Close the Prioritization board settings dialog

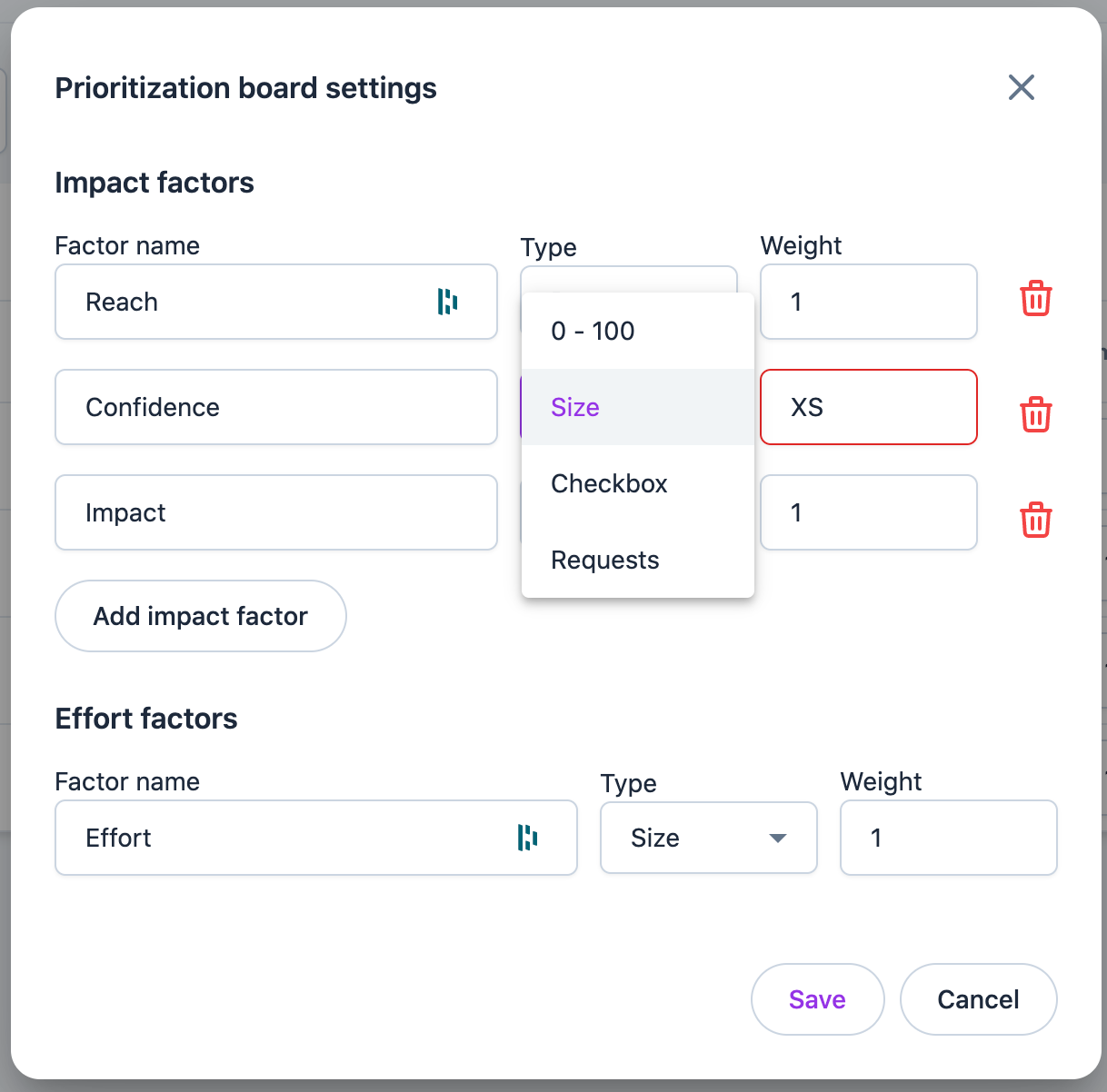tap(1021, 87)
